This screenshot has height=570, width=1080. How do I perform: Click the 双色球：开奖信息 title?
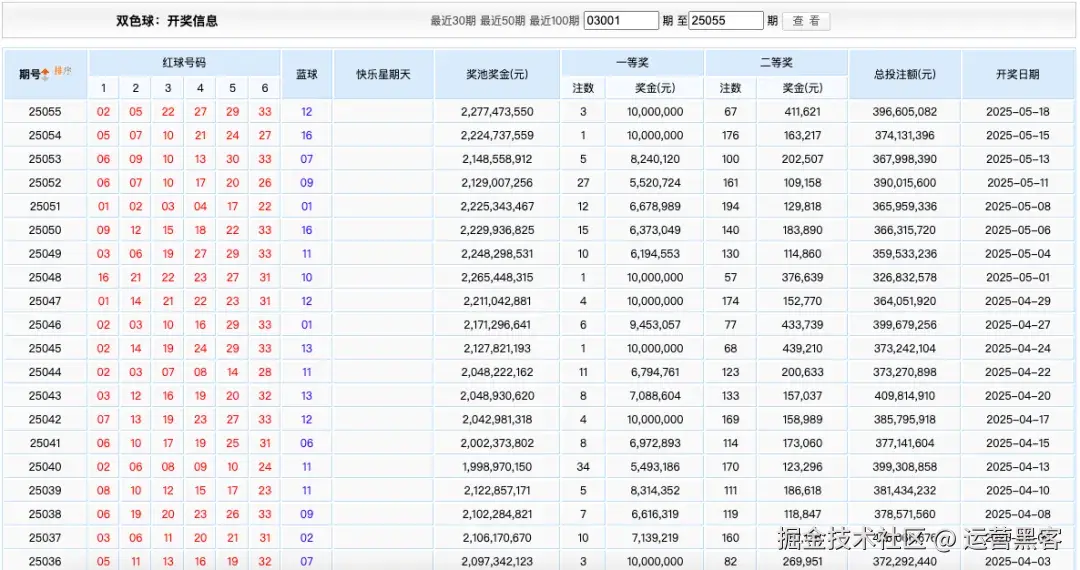[167, 21]
